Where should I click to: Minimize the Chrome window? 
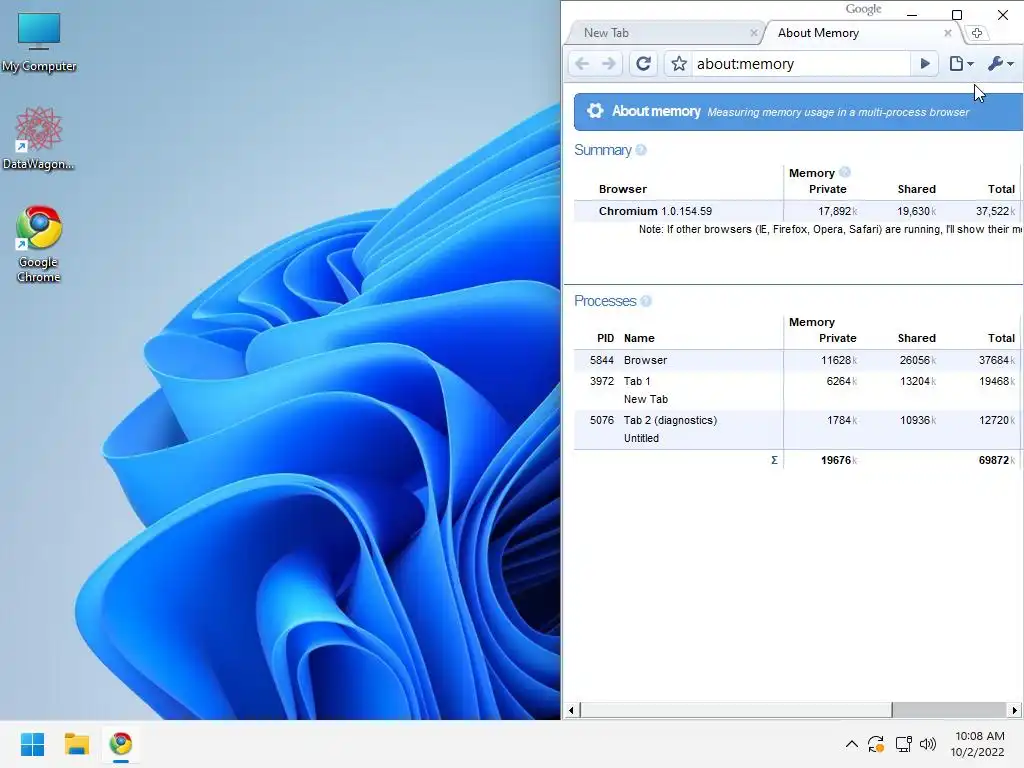coord(912,14)
